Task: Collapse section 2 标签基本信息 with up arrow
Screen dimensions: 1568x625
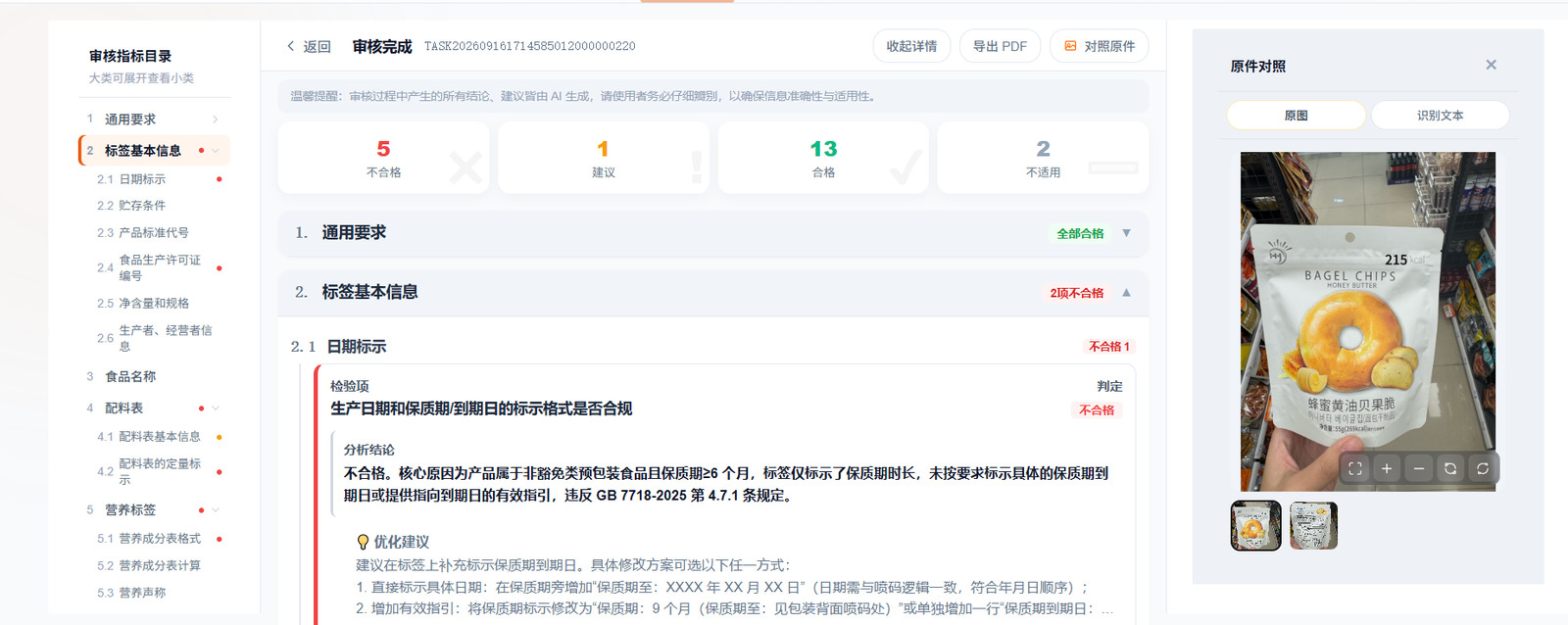Action: click(x=1126, y=292)
